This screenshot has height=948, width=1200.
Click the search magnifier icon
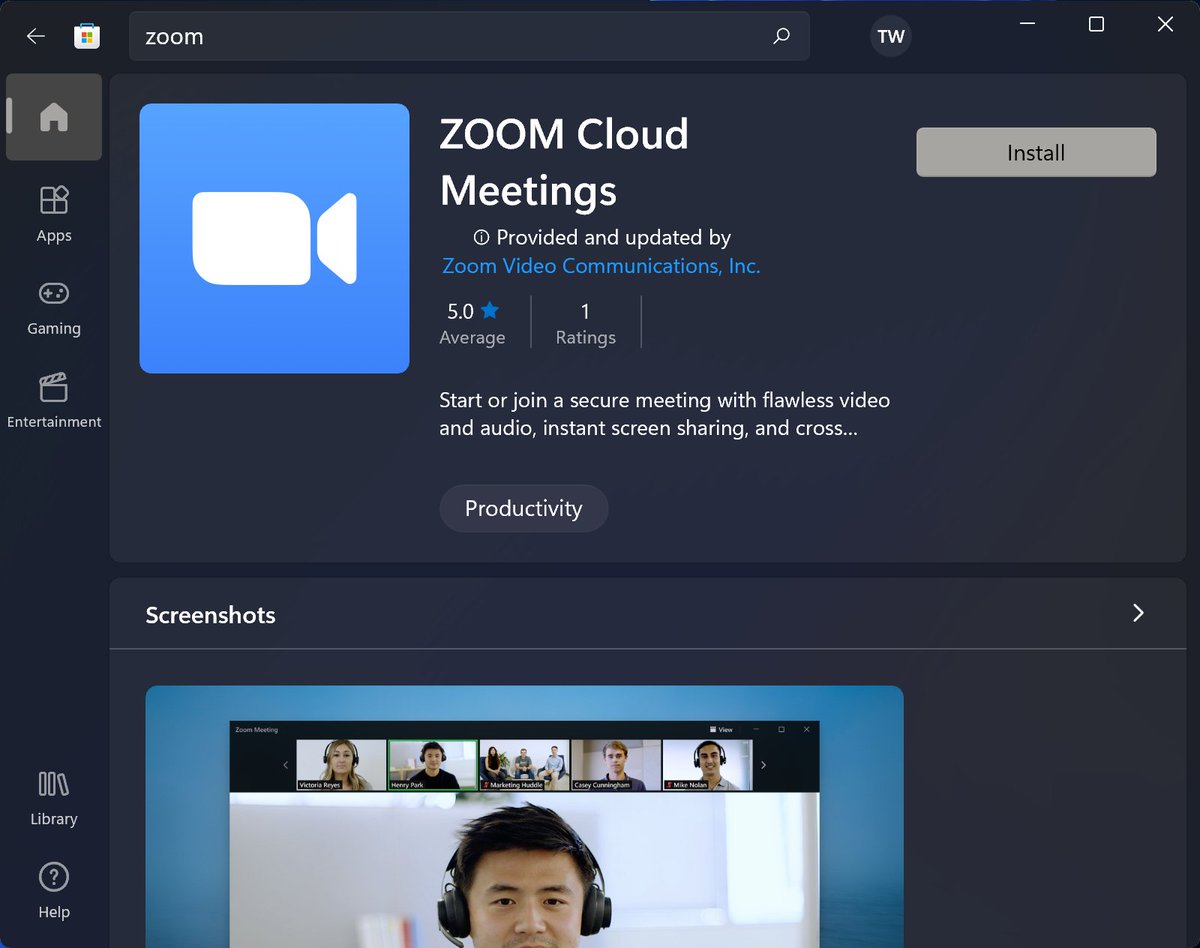(781, 36)
